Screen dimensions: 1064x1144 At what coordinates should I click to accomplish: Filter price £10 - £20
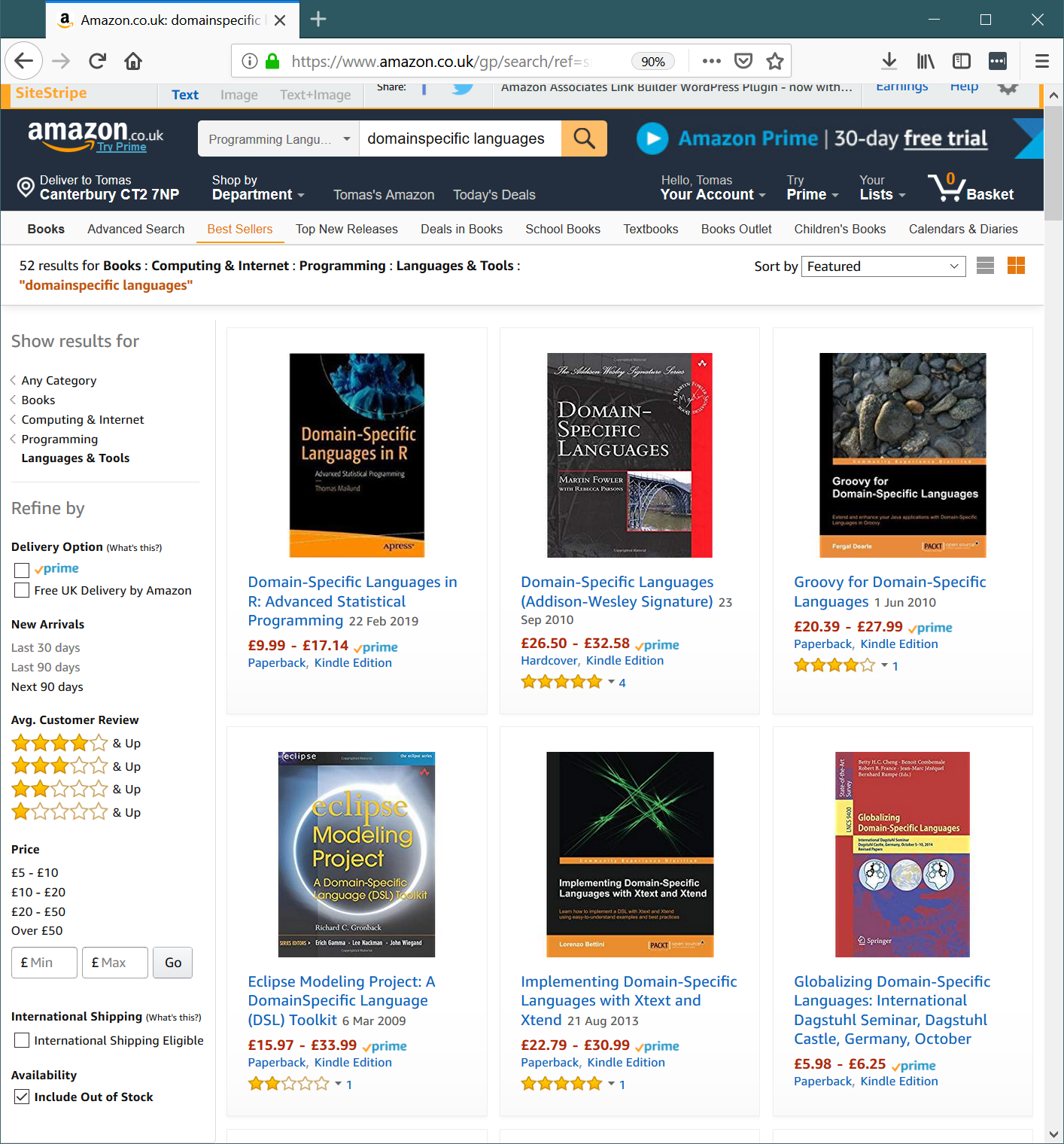(38, 892)
